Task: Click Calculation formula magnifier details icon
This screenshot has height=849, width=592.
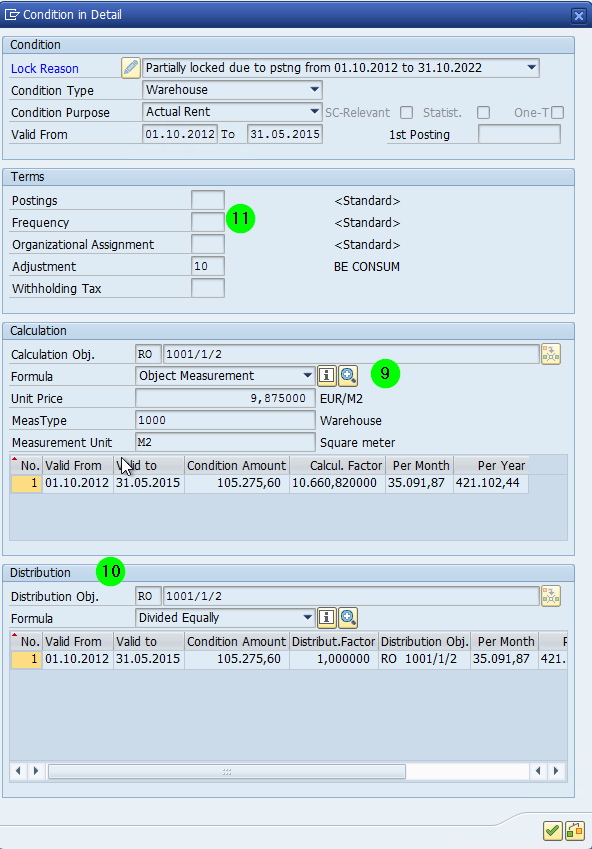Action: (x=348, y=375)
